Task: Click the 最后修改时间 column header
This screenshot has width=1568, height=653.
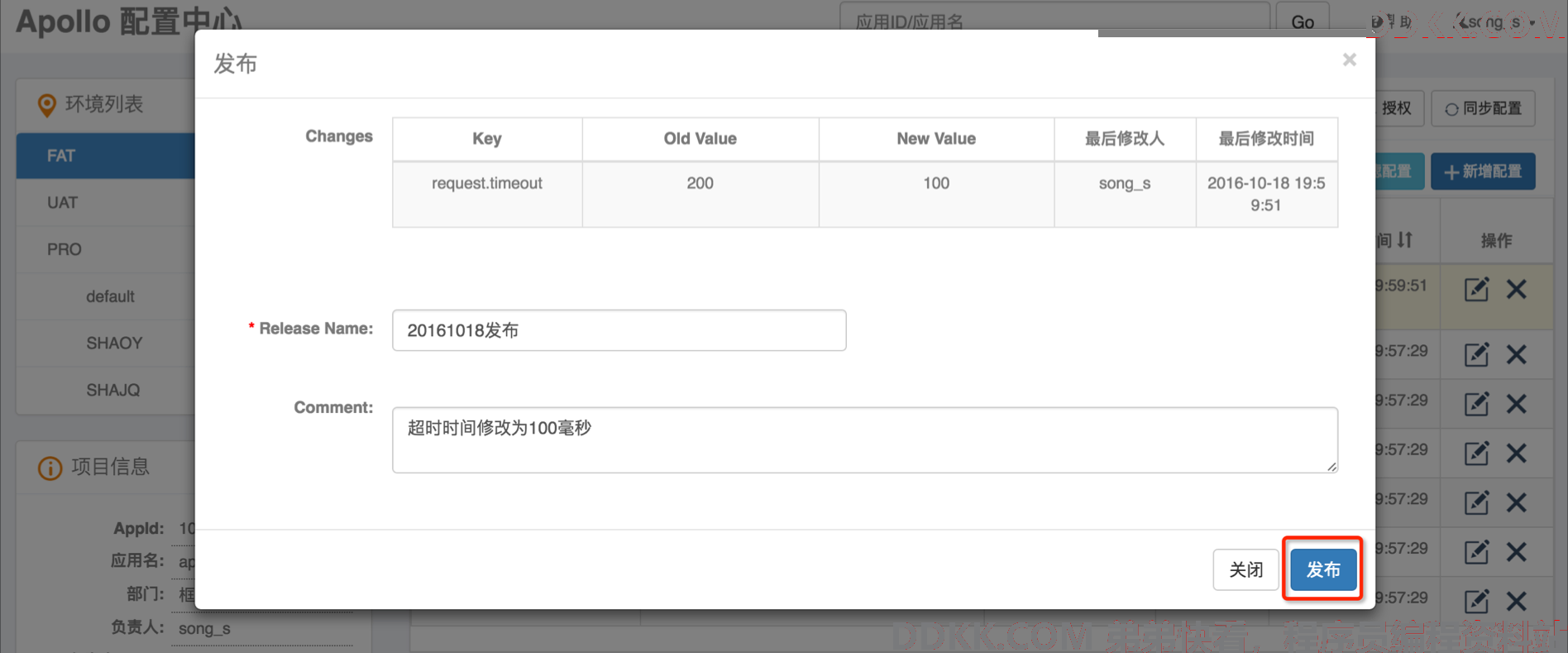Action: click(1266, 139)
